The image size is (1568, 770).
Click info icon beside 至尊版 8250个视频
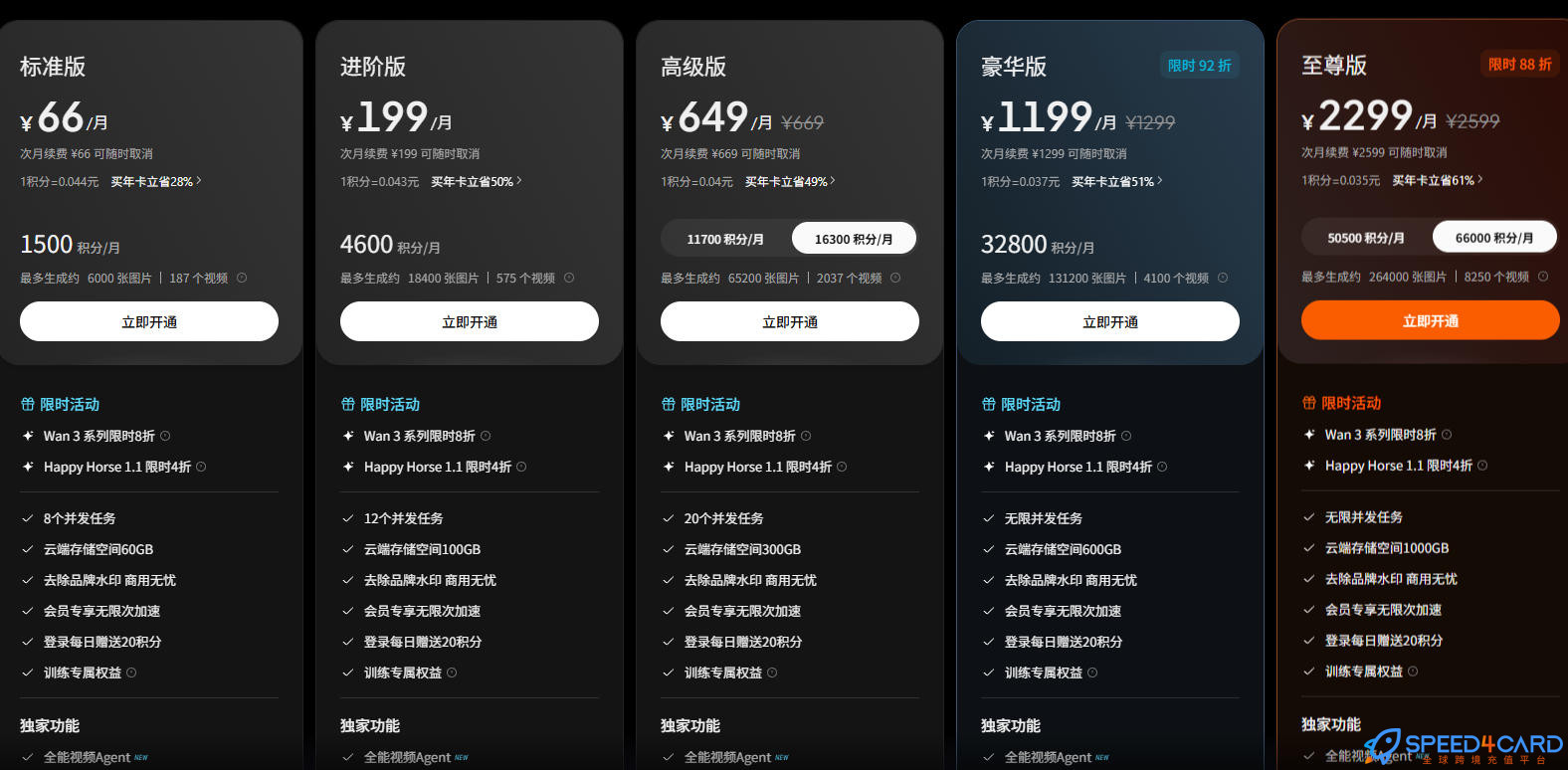click(1543, 277)
